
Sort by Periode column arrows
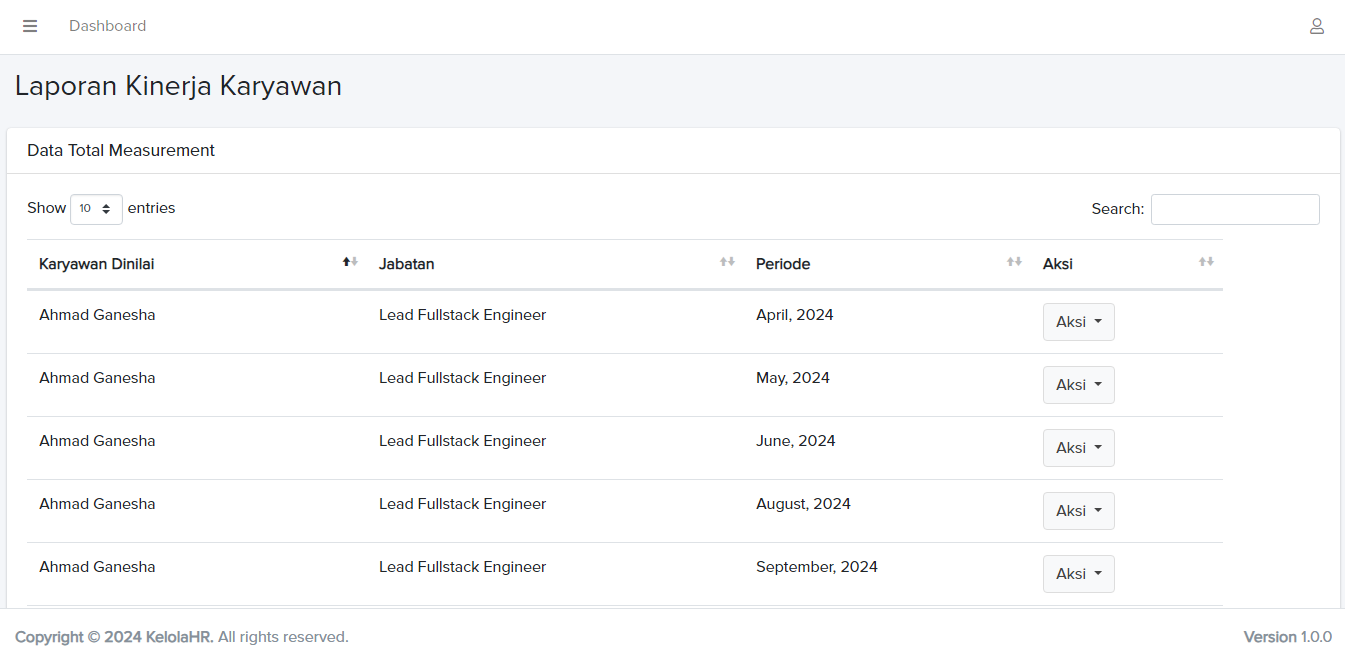(x=1014, y=262)
